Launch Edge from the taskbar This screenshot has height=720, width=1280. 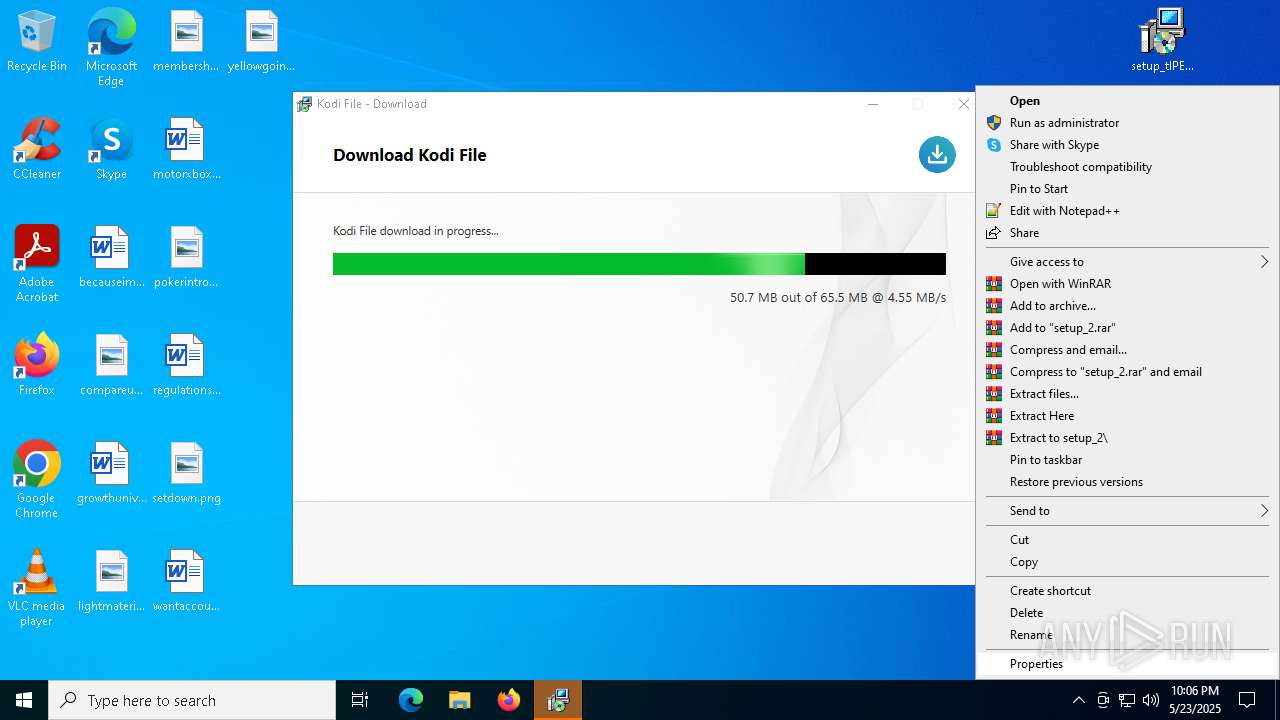tap(411, 700)
